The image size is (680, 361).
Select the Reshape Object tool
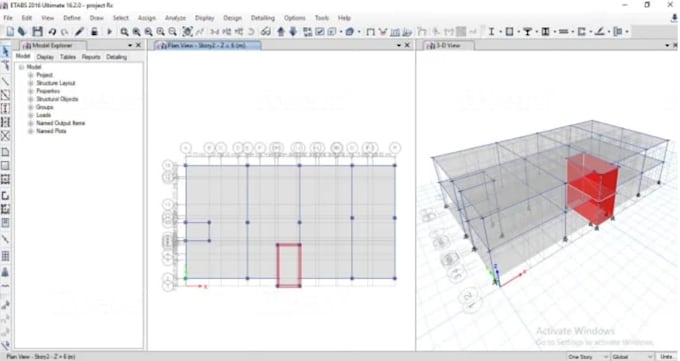pos(6,66)
